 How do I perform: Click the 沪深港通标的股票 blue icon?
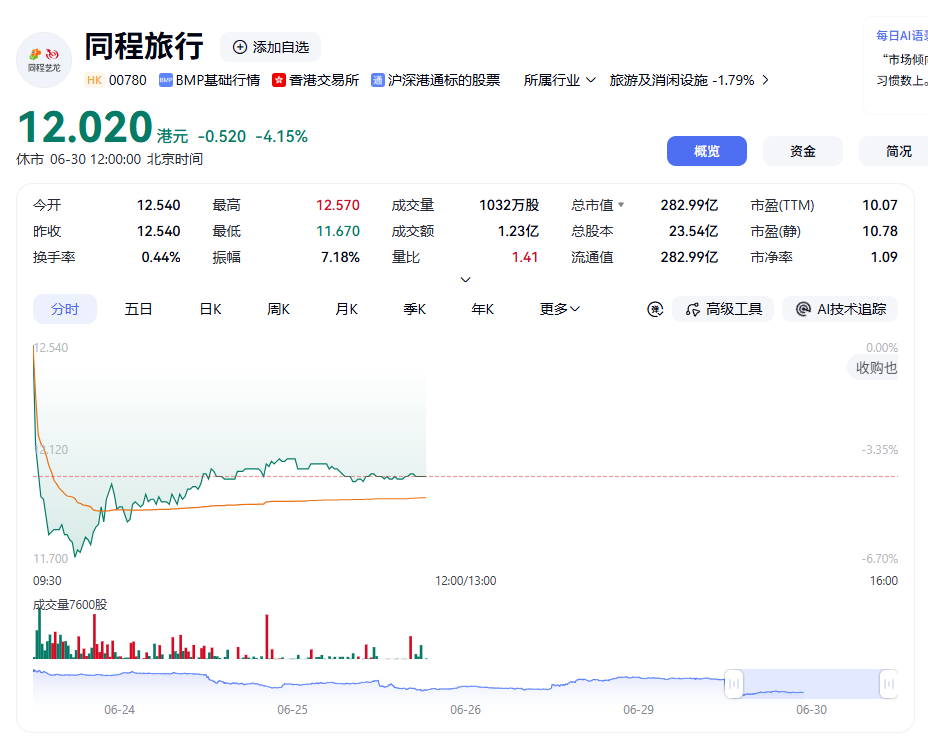[378, 80]
